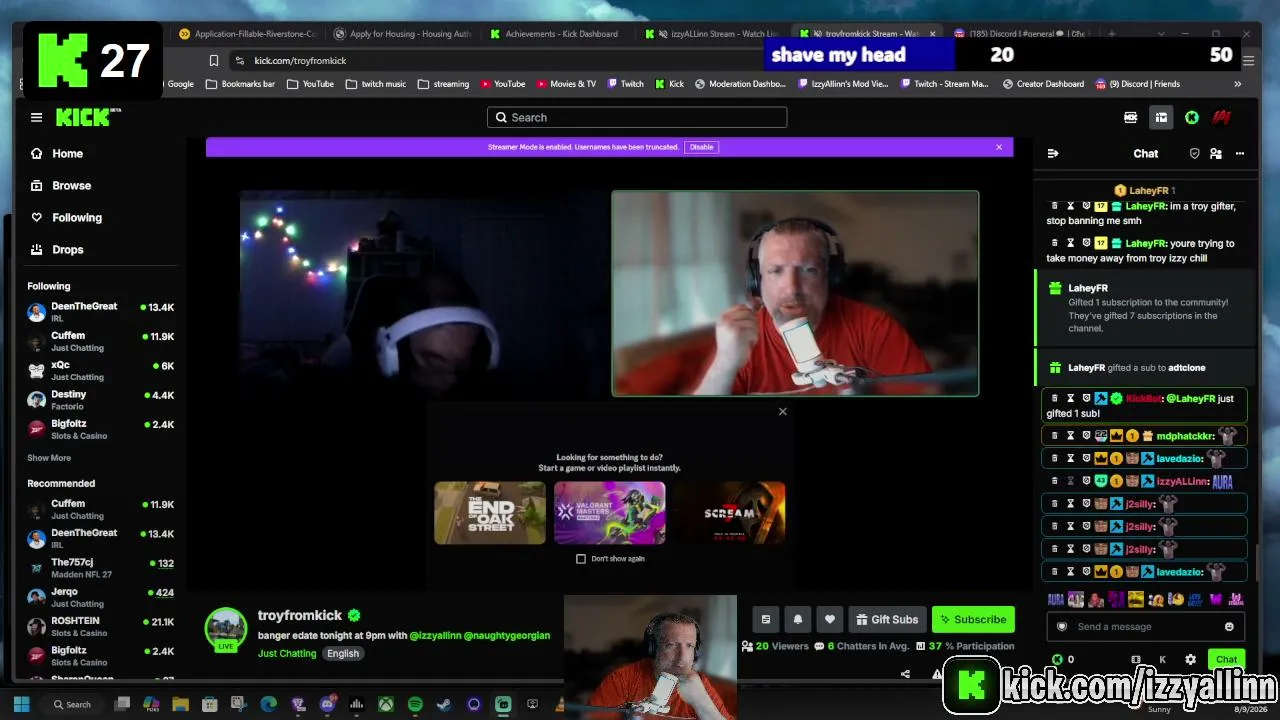Close the Looking for something to do popup
1280x720 pixels.
pos(783,411)
